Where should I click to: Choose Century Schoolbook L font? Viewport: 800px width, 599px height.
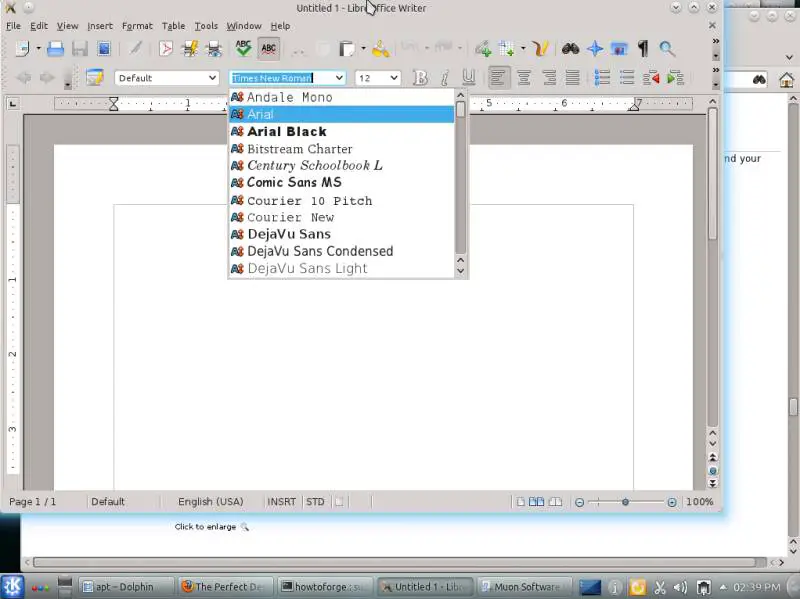[x=341, y=165]
